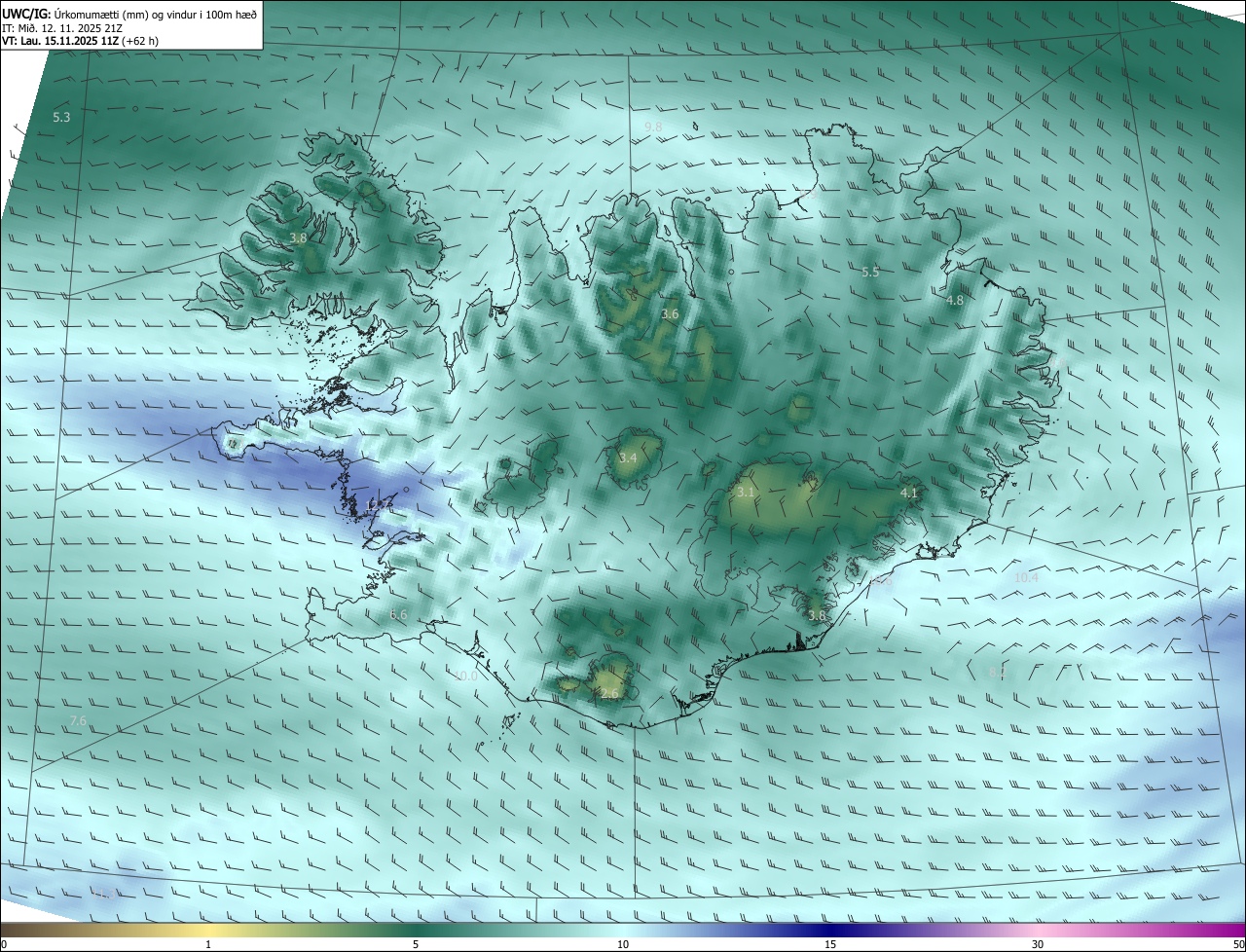Click the 1 tick on the colorbar

click(x=208, y=944)
